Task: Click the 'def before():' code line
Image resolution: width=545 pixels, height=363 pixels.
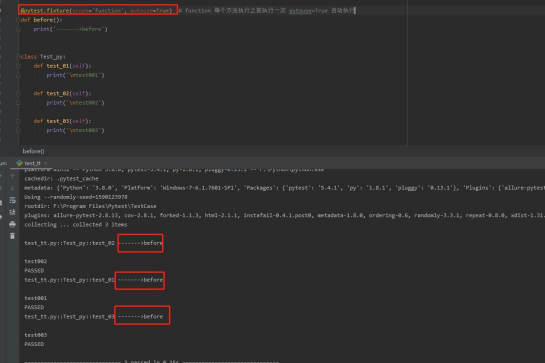Action: pyautogui.click(x=41, y=20)
